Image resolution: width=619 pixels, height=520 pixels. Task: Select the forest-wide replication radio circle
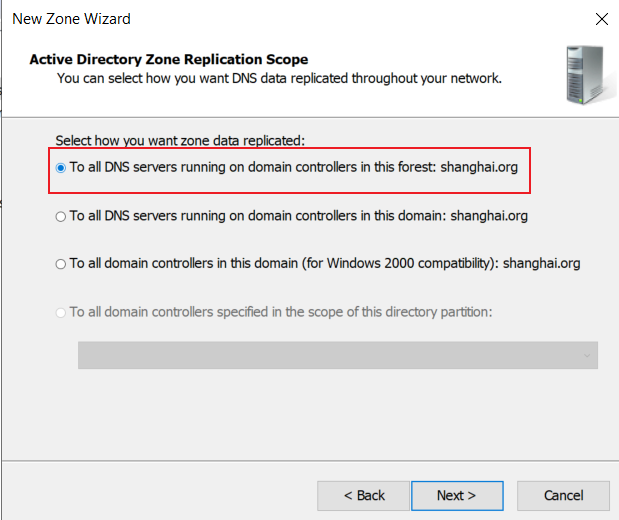point(61,168)
